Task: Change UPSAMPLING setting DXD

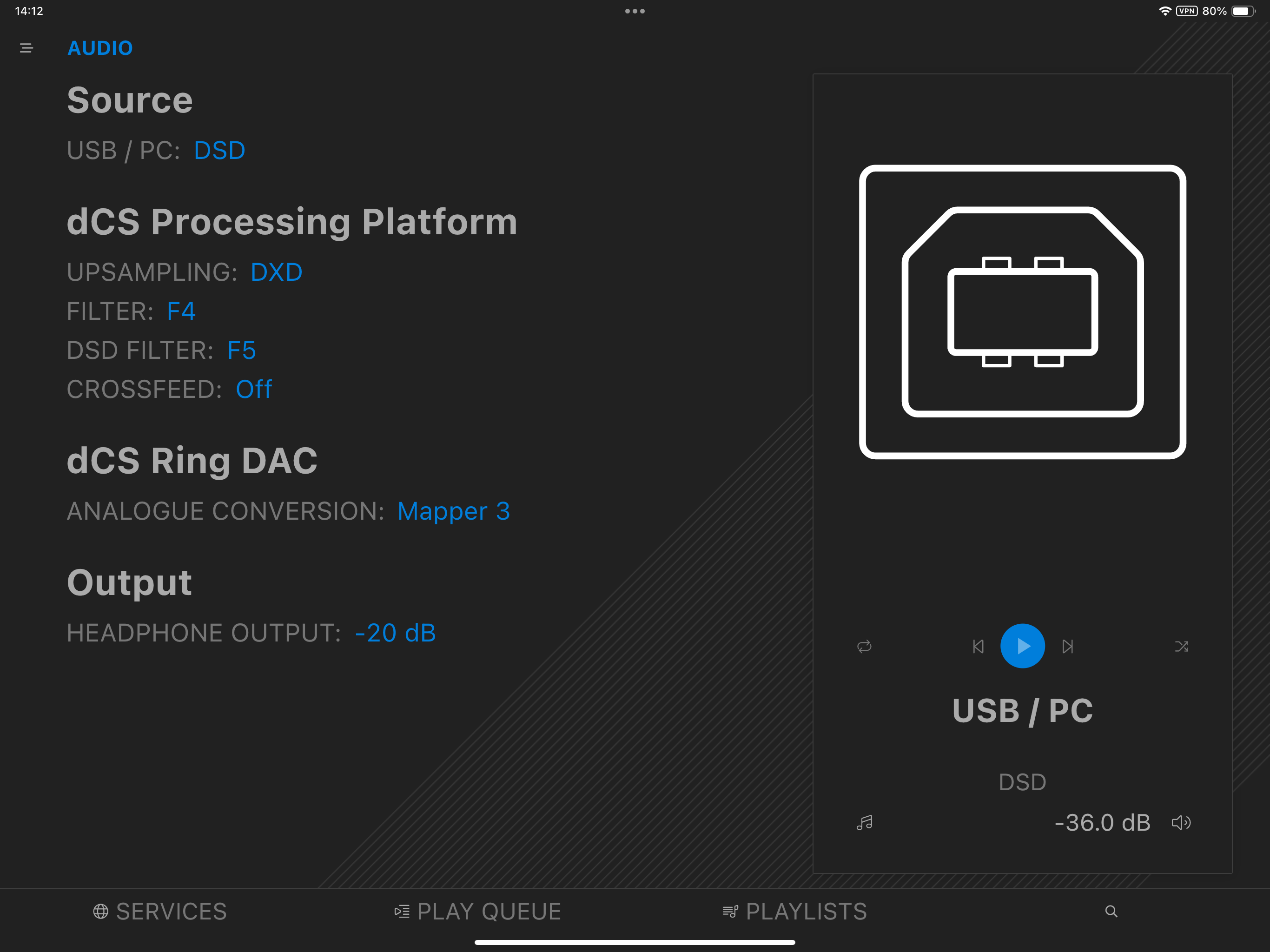Action: [276, 272]
